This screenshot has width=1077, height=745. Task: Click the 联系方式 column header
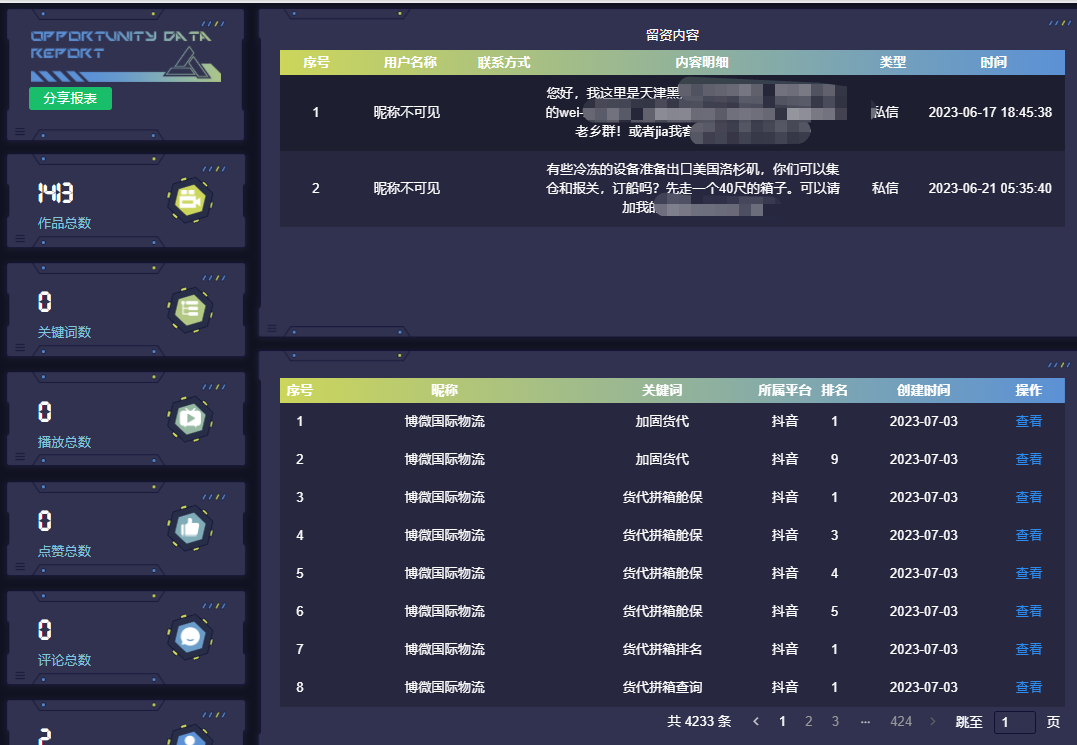coord(503,62)
